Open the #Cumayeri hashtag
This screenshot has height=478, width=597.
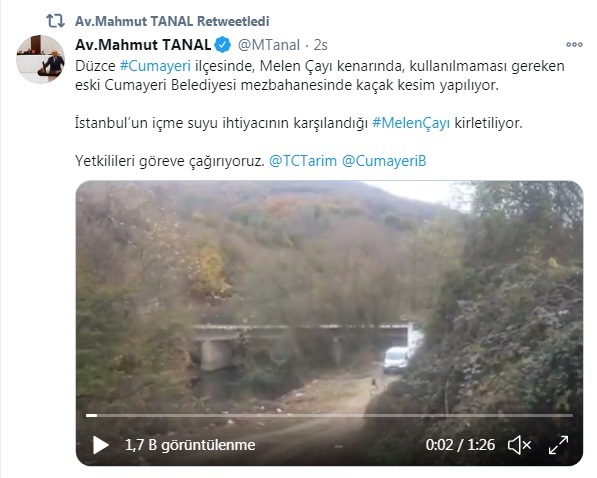coord(155,66)
